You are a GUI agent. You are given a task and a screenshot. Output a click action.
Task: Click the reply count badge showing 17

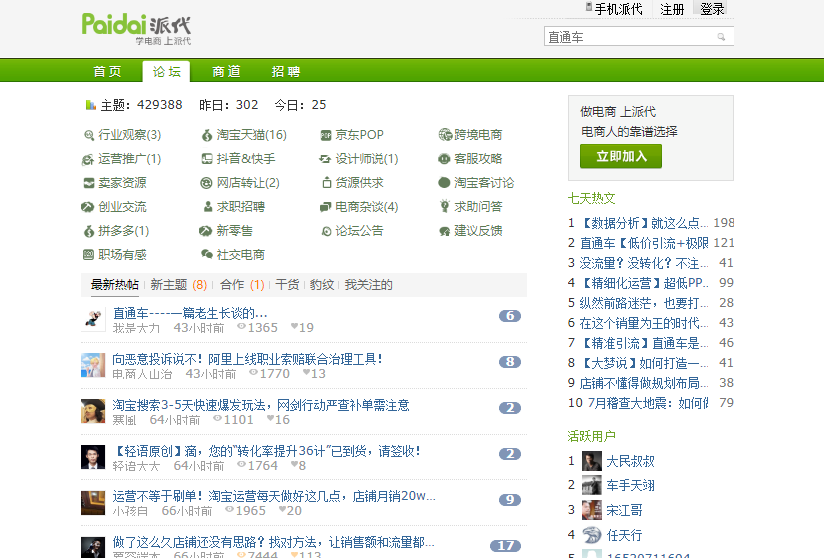[505, 546]
